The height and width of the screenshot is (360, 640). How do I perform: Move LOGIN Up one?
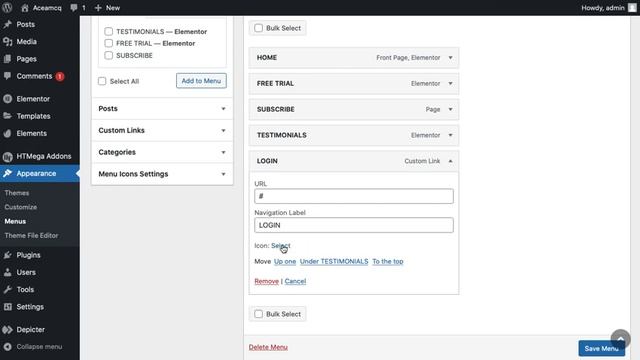(x=285, y=261)
